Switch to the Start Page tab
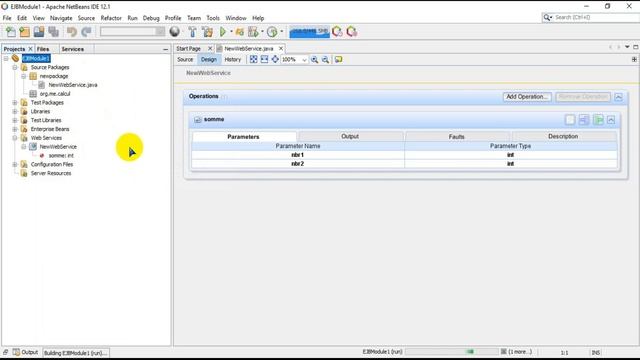This screenshot has height=360, width=640. (189, 49)
